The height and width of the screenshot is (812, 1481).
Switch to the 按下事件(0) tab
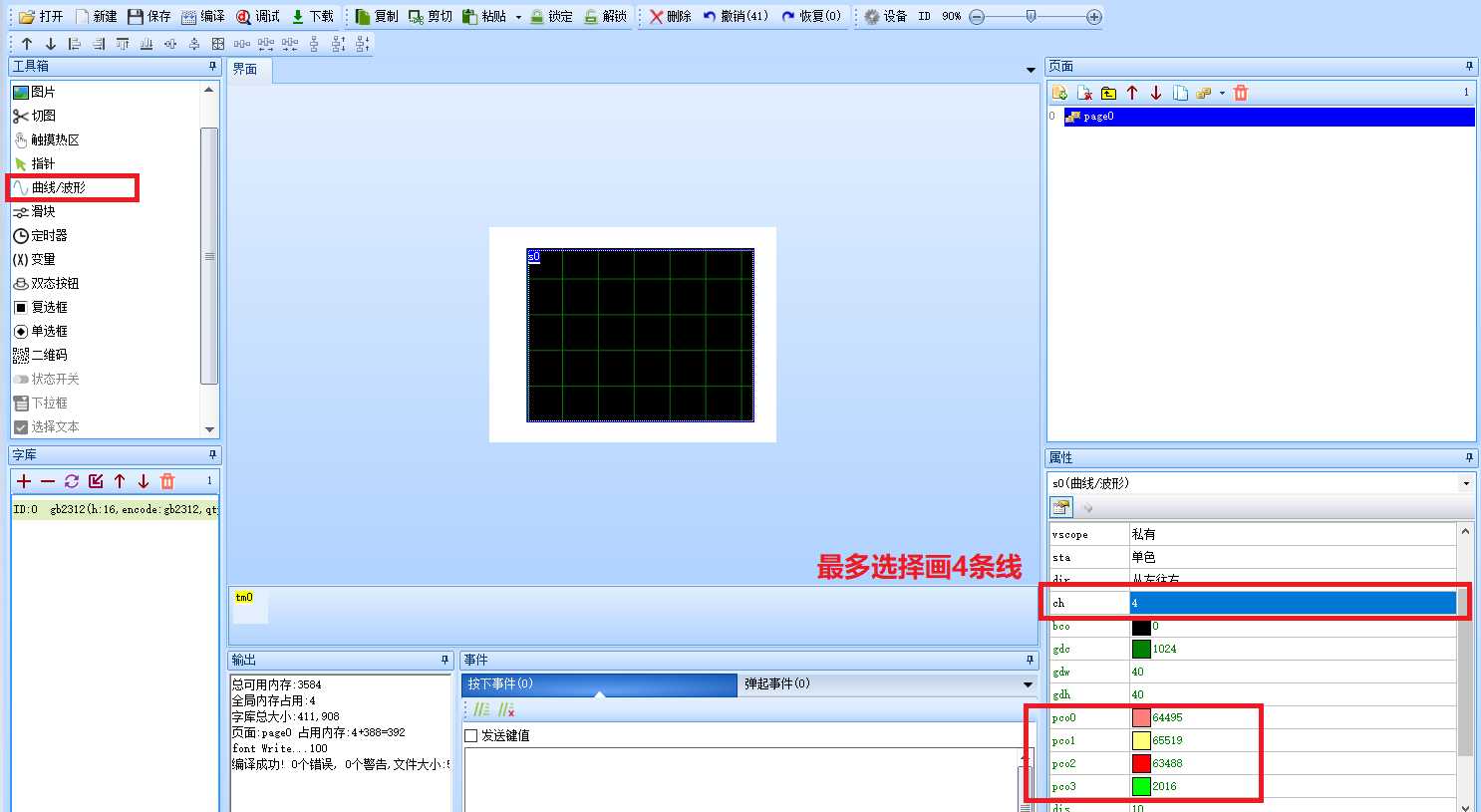pyautogui.click(x=598, y=683)
